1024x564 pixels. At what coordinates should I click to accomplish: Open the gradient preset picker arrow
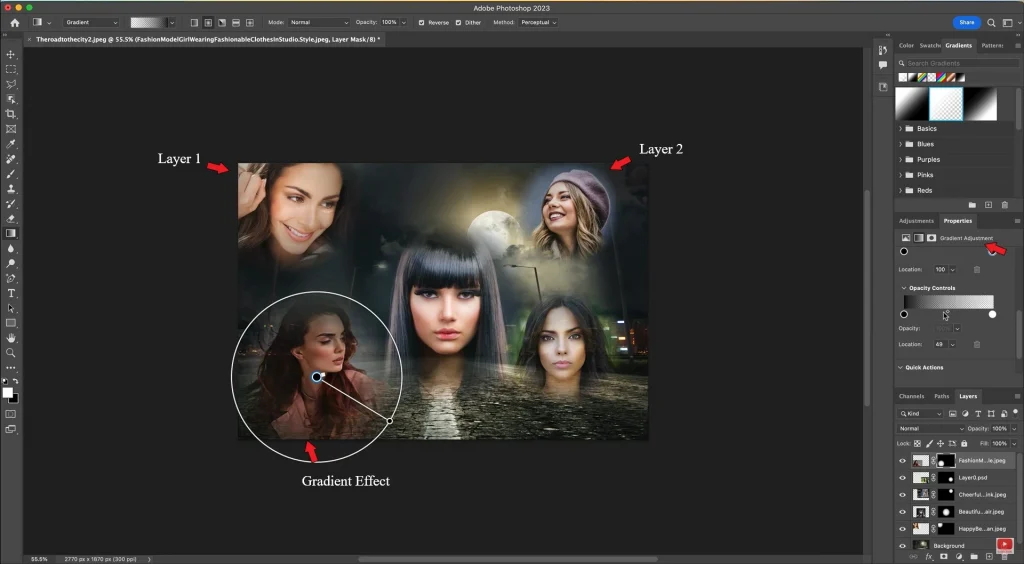point(172,22)
